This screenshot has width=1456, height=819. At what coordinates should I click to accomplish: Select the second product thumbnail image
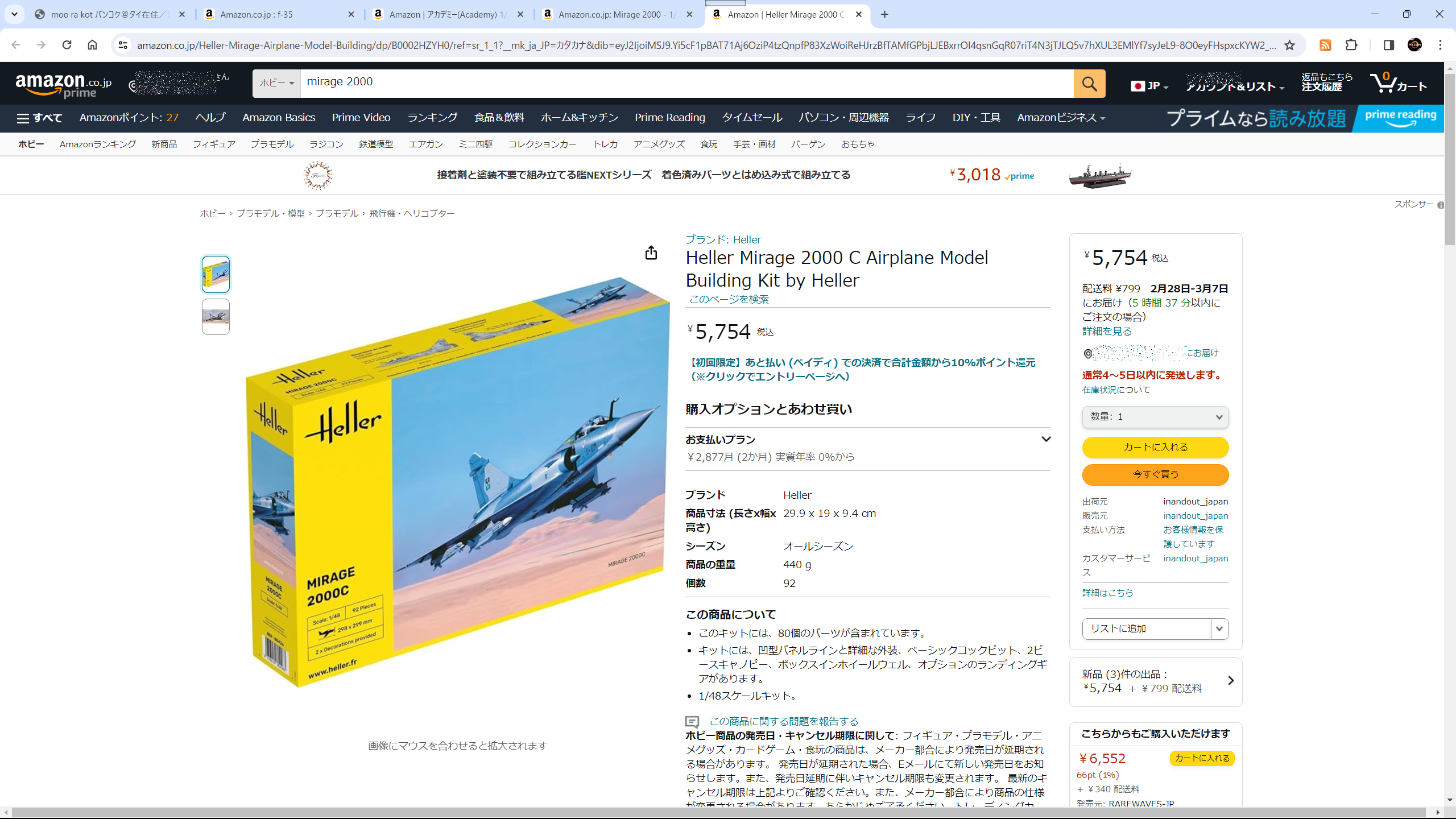click(216, 317)
